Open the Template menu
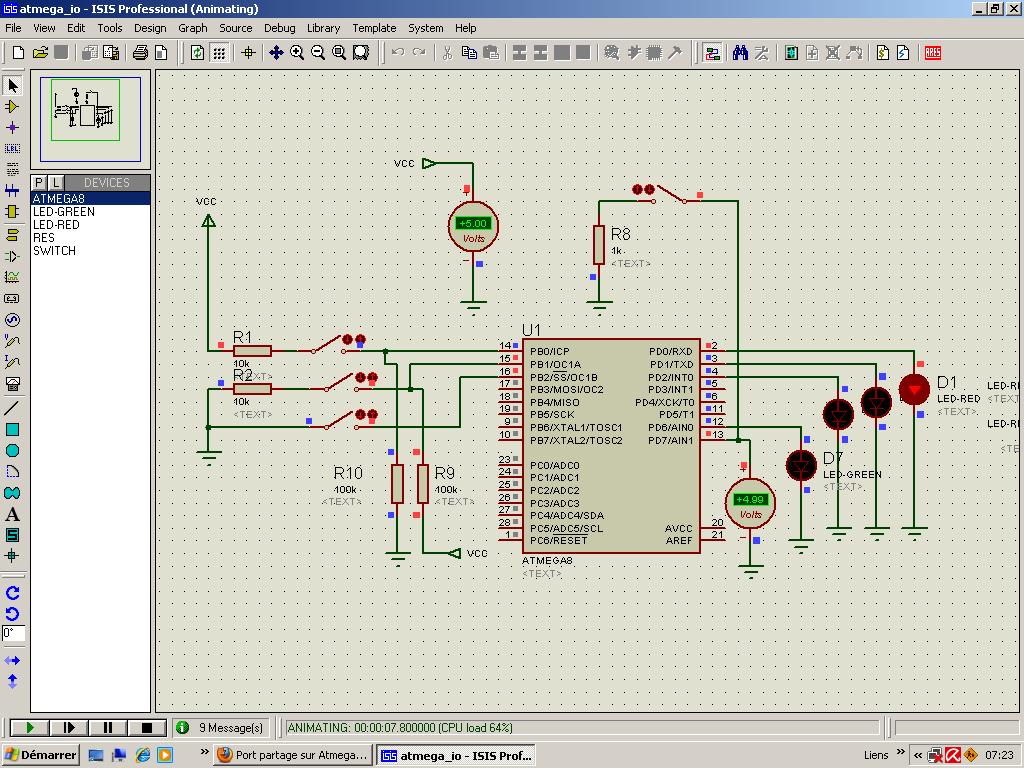Image resolution: width=1024 pixels, height=768 pixels. [x=373, y=28]
